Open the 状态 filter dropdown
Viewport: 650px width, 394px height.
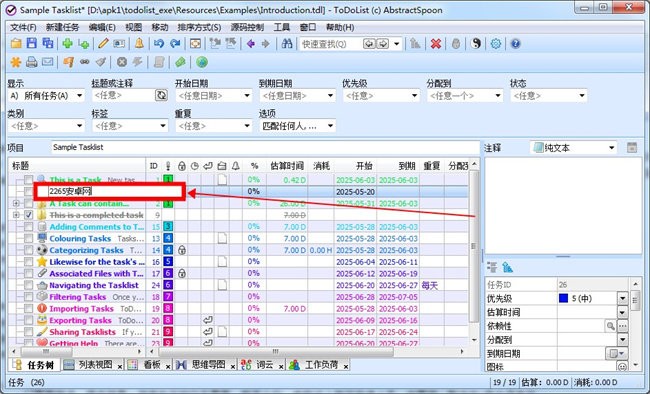(x=549, y=96)
